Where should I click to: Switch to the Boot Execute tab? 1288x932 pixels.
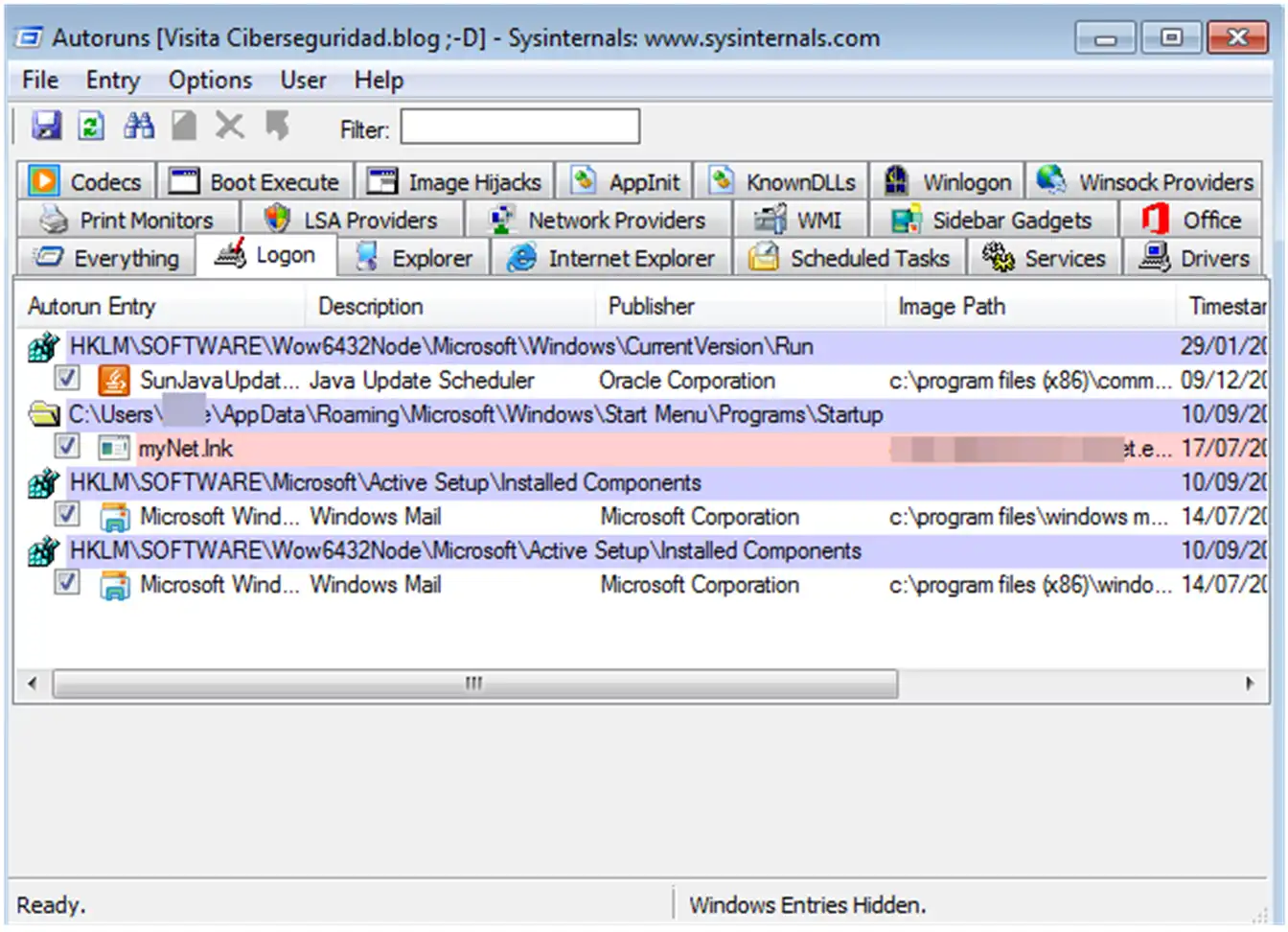pyautogui.click(x=255, y=181)
